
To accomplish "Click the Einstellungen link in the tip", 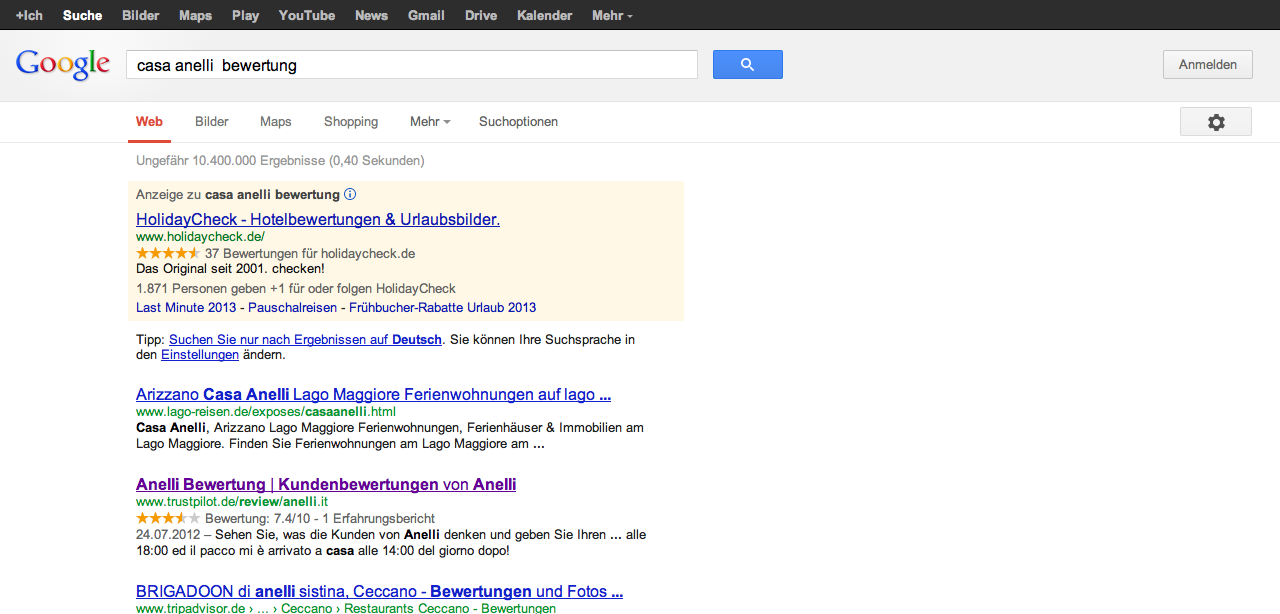I will pyautogui.click(x=200, y=355).
